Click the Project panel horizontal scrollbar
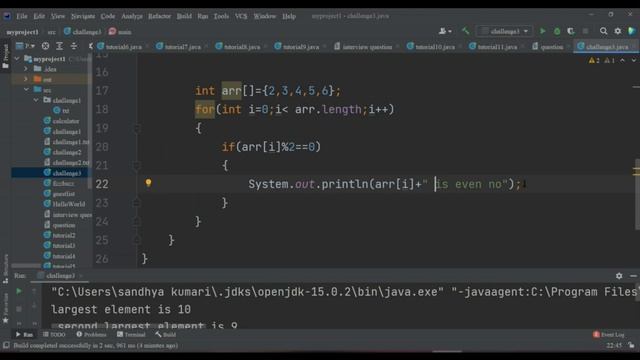The height and width of the screenshot is (360, 640). (26, 266)
